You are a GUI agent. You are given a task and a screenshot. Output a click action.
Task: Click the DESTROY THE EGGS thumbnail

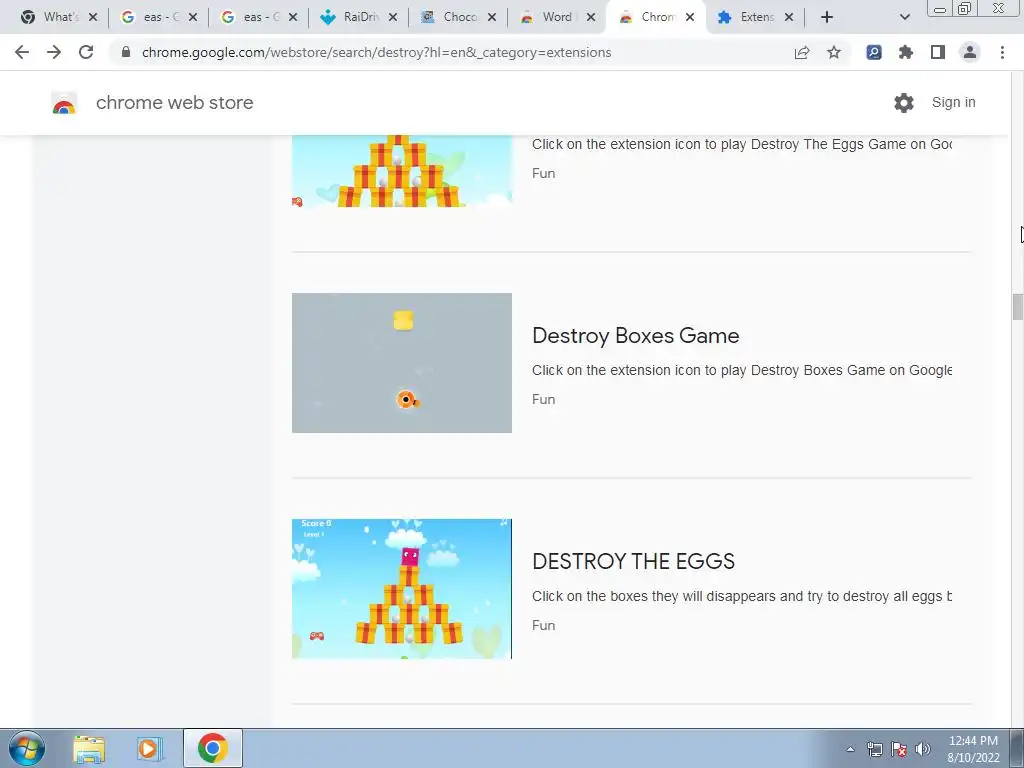(402, 589)
